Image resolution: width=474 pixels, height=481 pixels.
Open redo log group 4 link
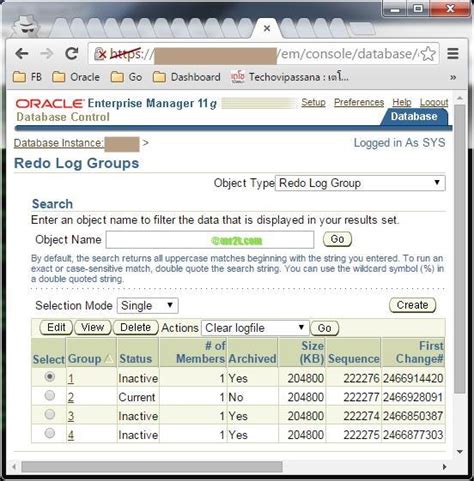click(x=71, y=435)
